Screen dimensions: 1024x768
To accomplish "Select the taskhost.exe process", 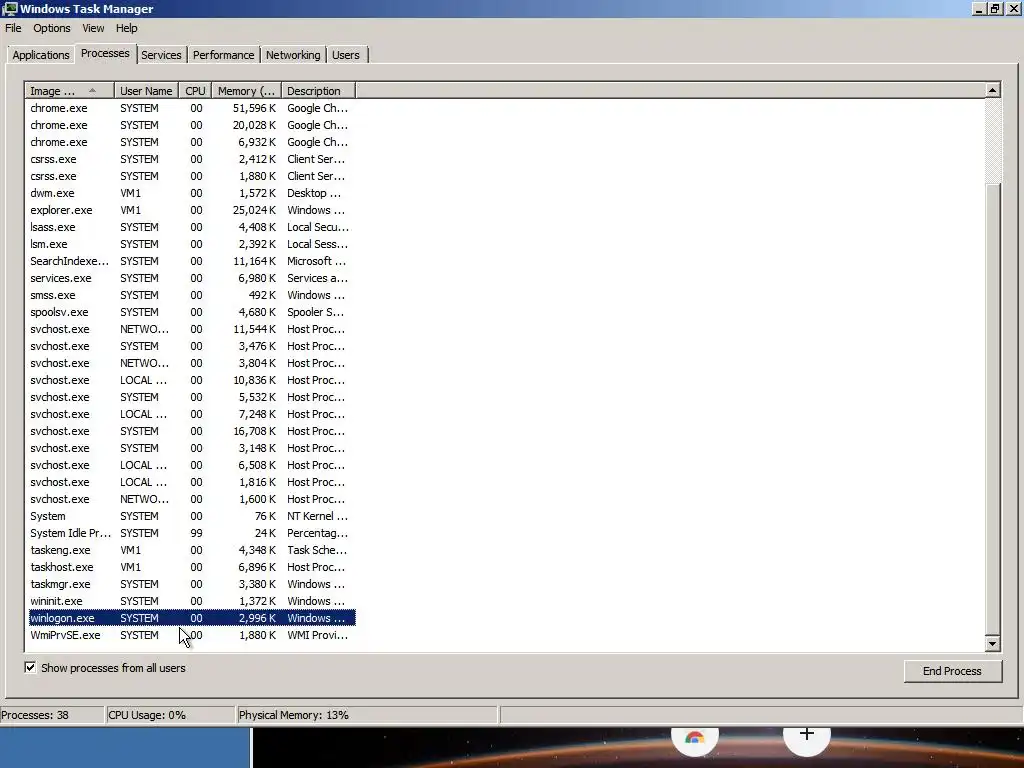I will pyautogui.click(x=192, y=566).
